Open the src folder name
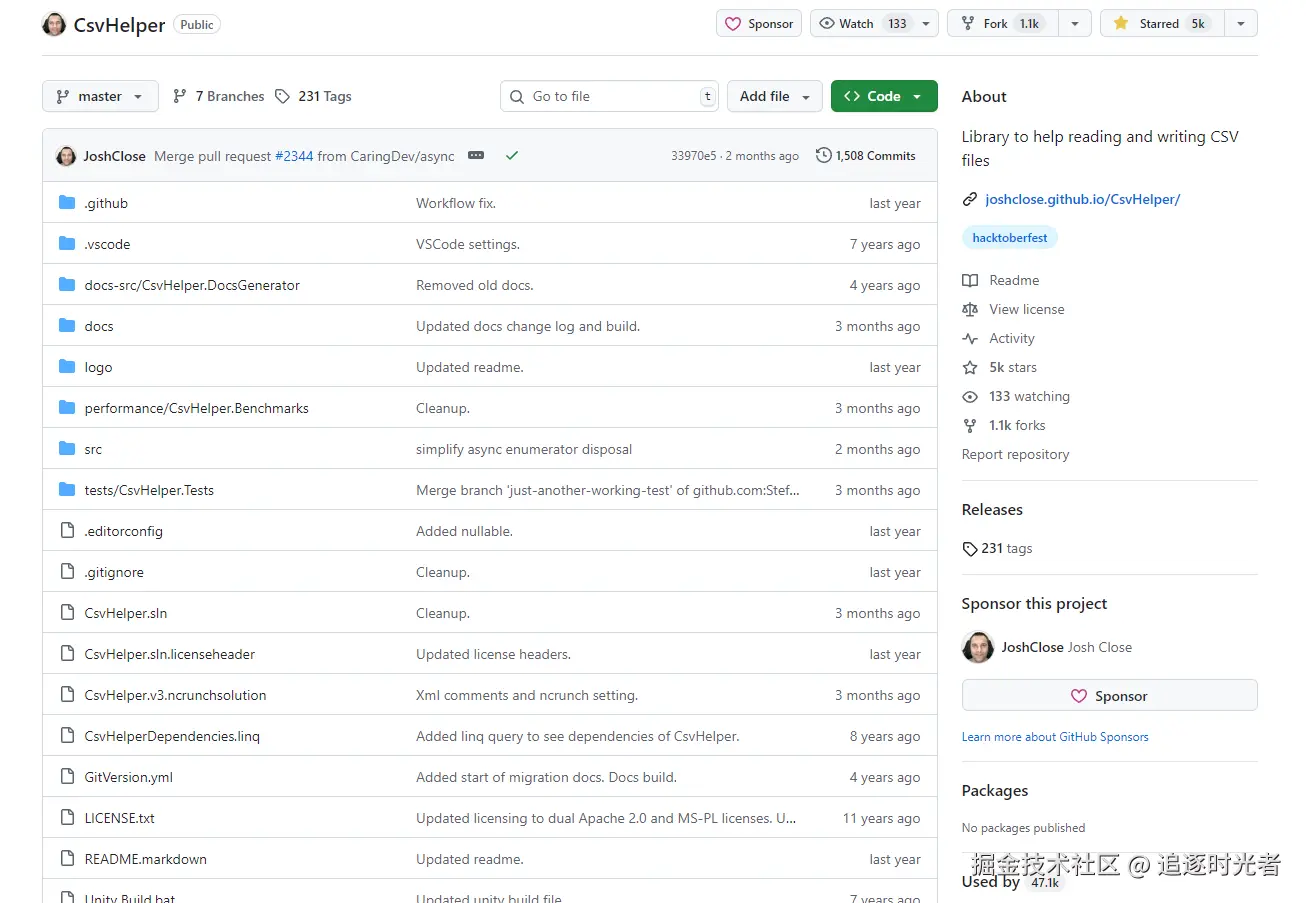Image resolution: width=1306 pixels, height=903 pixels. (x=93, y=449)
